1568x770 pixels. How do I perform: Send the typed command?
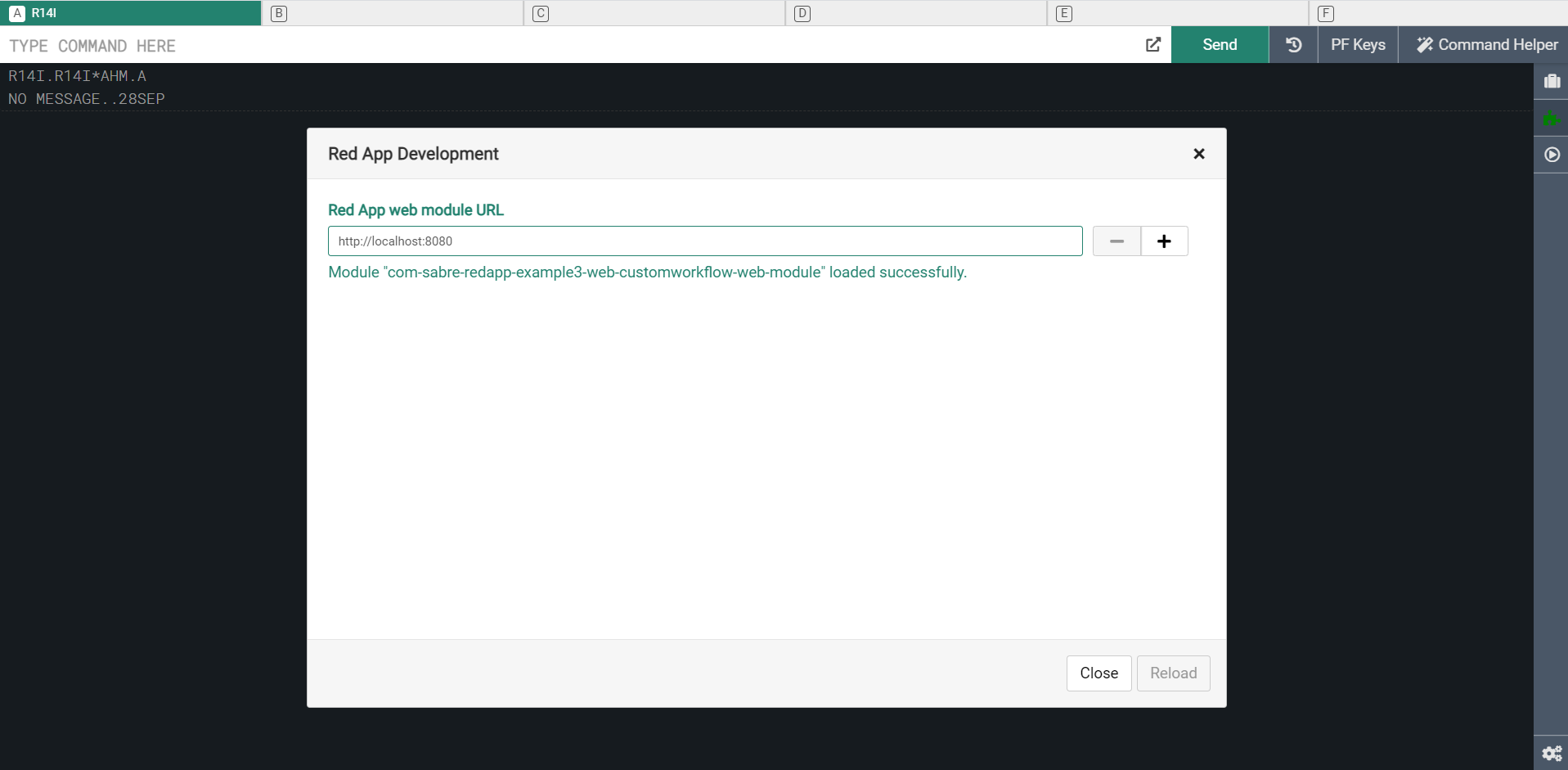tap(1220, 45)
